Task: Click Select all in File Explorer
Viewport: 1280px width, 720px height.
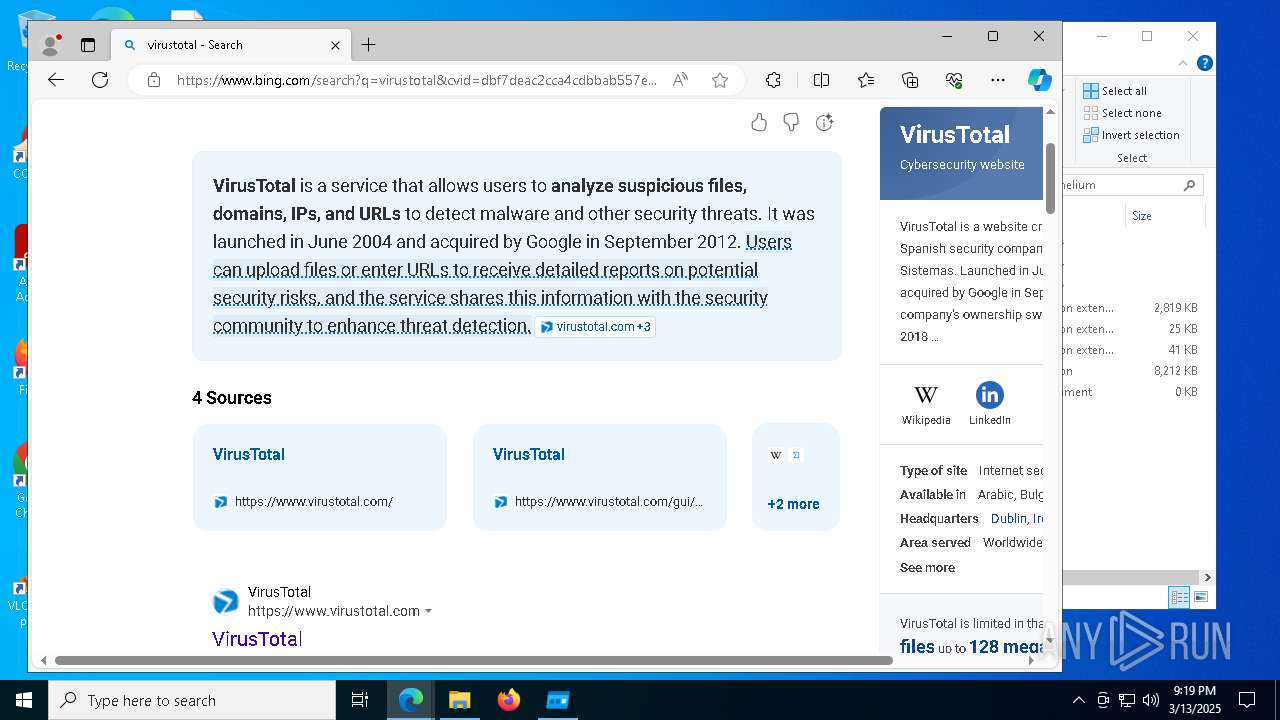Action: [1115, 91]
